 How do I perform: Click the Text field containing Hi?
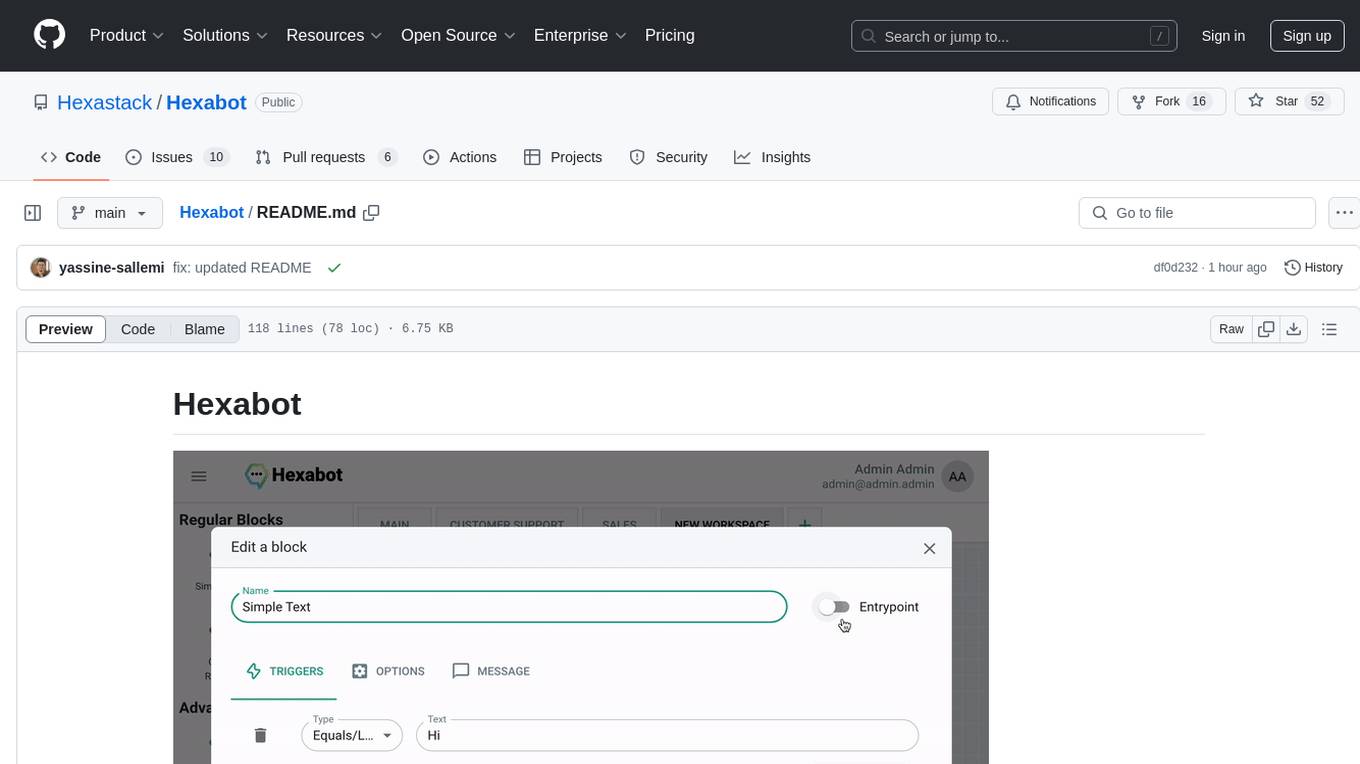coord(667,735)
